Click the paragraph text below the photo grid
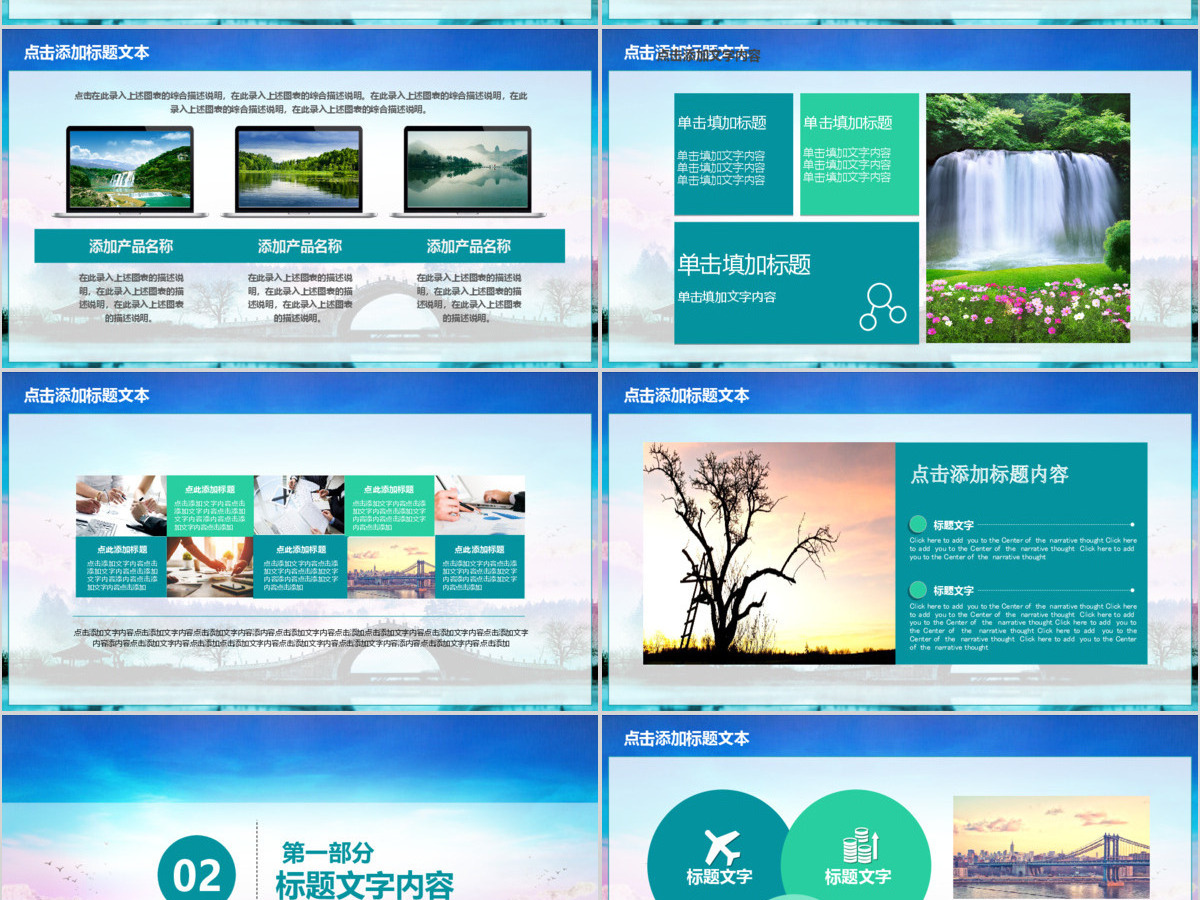This screenshot has height=900, width=1200. click(x=300, y=638)
